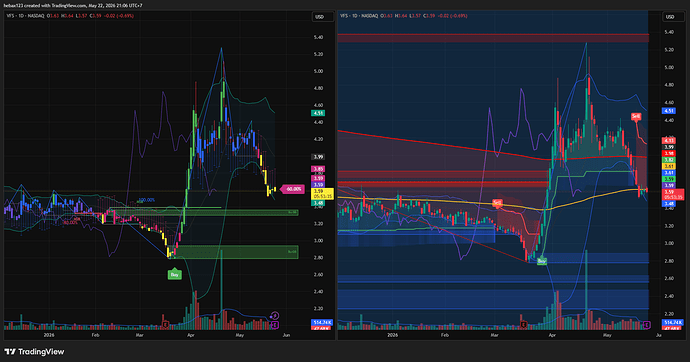The image size is (690, 362).
Task: Click the red 4.13 price label on right chart
Action: pyautogui.click(x=669, y=141)
